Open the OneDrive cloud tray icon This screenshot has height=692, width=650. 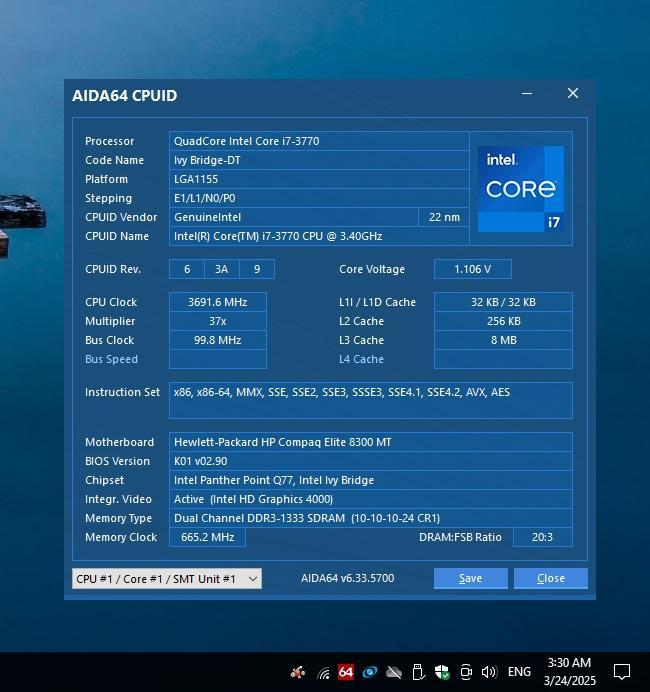click(394, 672)
